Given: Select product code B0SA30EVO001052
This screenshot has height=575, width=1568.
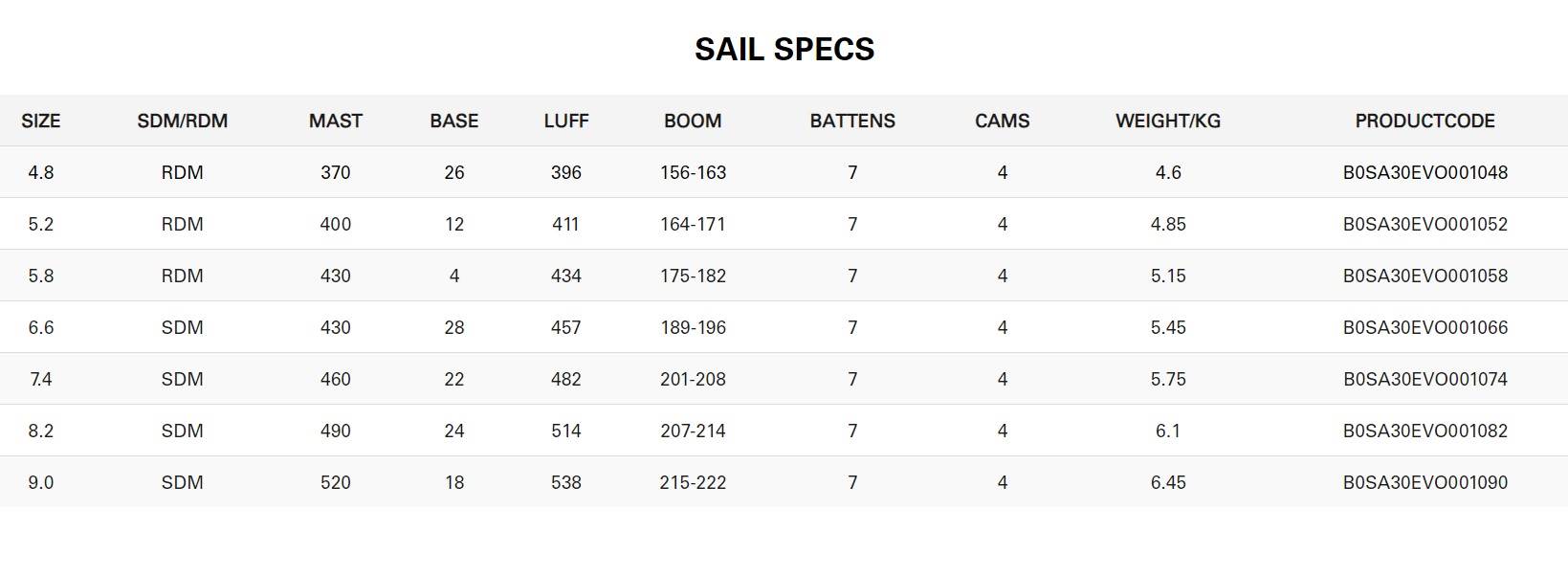Looking at the screenshot, I should [x=1424, y=225].
